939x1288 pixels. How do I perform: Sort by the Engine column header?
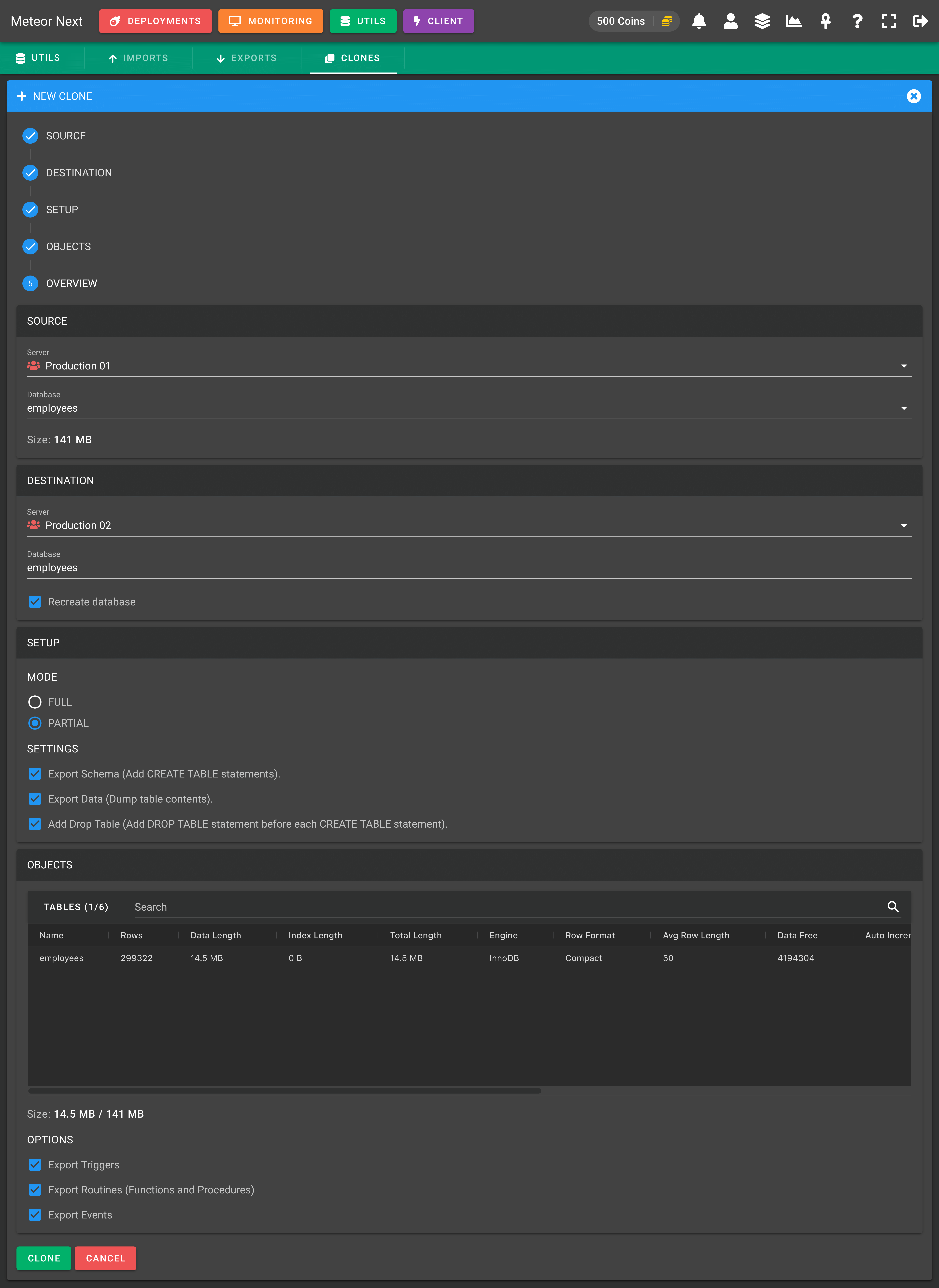(x=504, y=936)
